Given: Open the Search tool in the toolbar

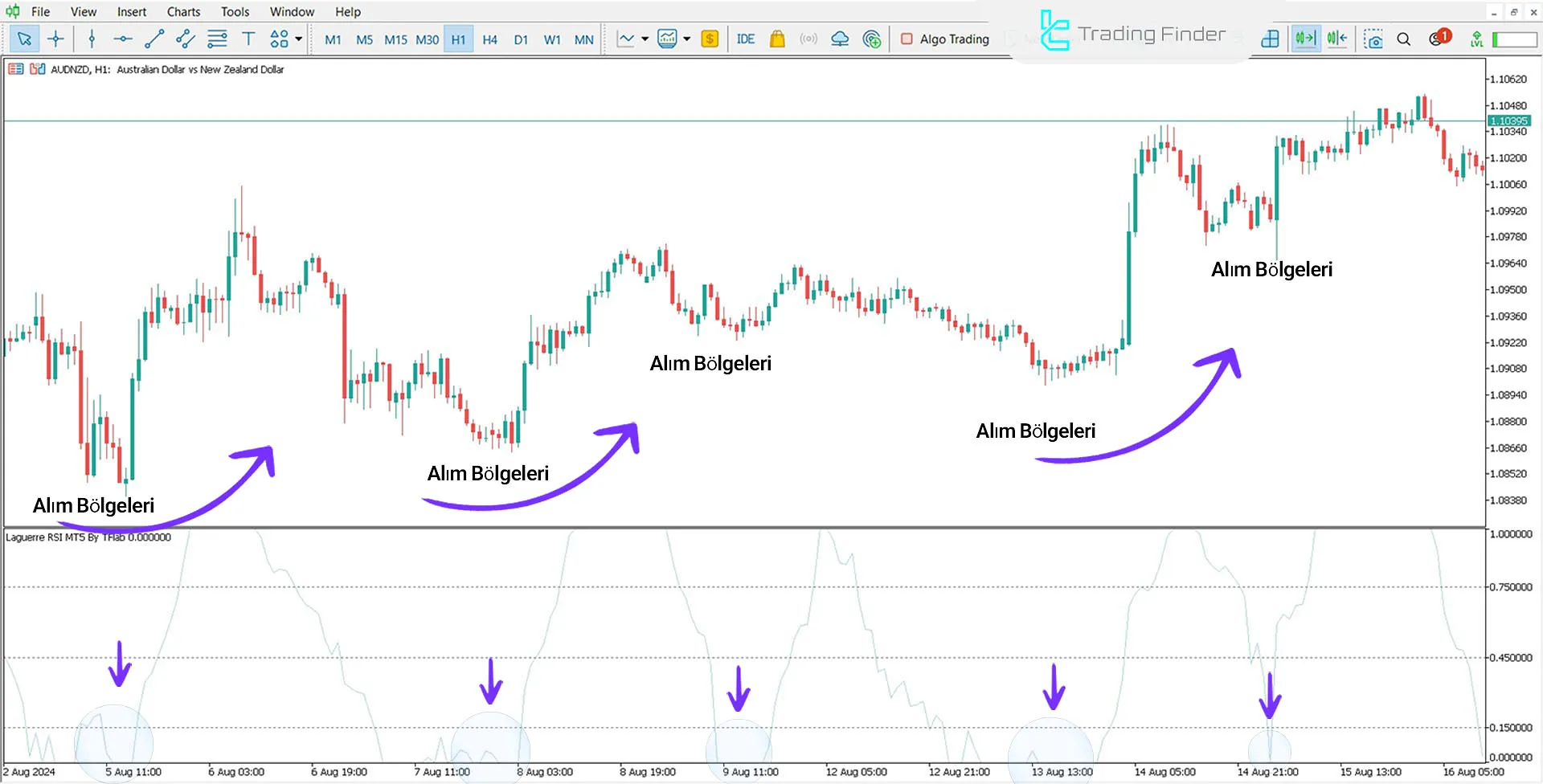Looking at the screenshot, I should coord(1404,39).
